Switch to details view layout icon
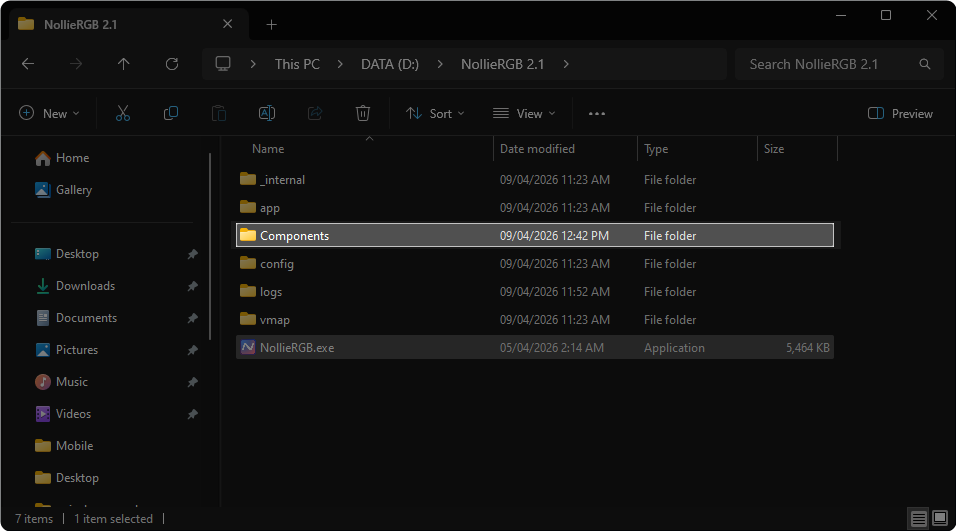 point(918,519)
